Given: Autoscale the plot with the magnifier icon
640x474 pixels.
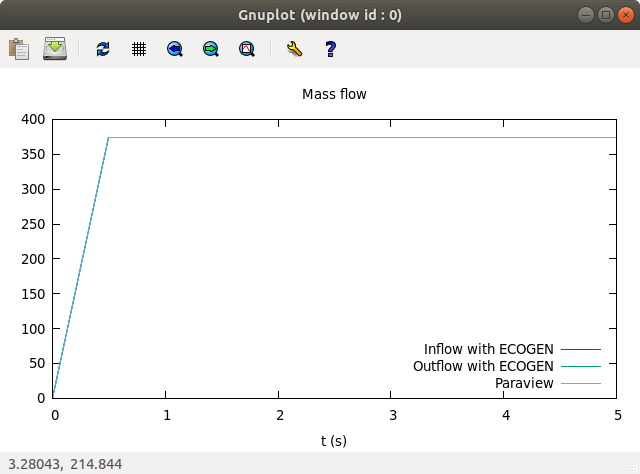Looking at the screenshot, I should 247,49.
